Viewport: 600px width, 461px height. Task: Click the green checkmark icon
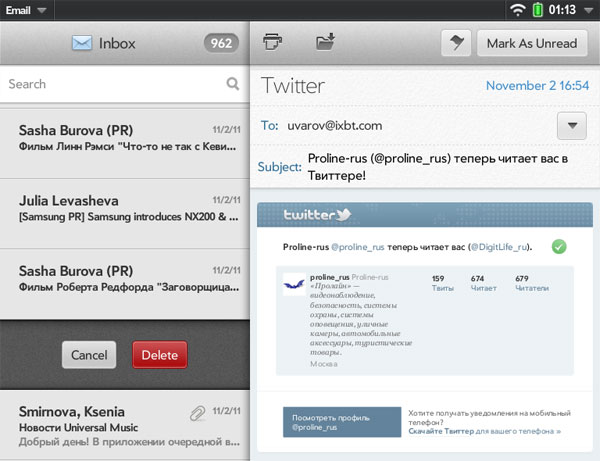[x=559, y=247]
